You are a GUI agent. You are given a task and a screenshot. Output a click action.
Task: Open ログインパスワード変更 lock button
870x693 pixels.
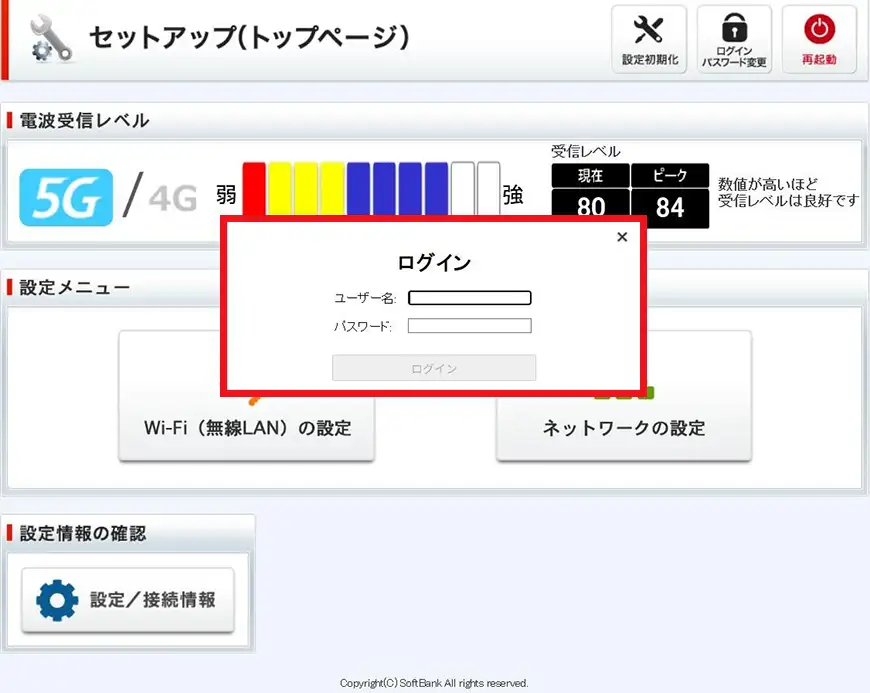click(x=734, y=39)
